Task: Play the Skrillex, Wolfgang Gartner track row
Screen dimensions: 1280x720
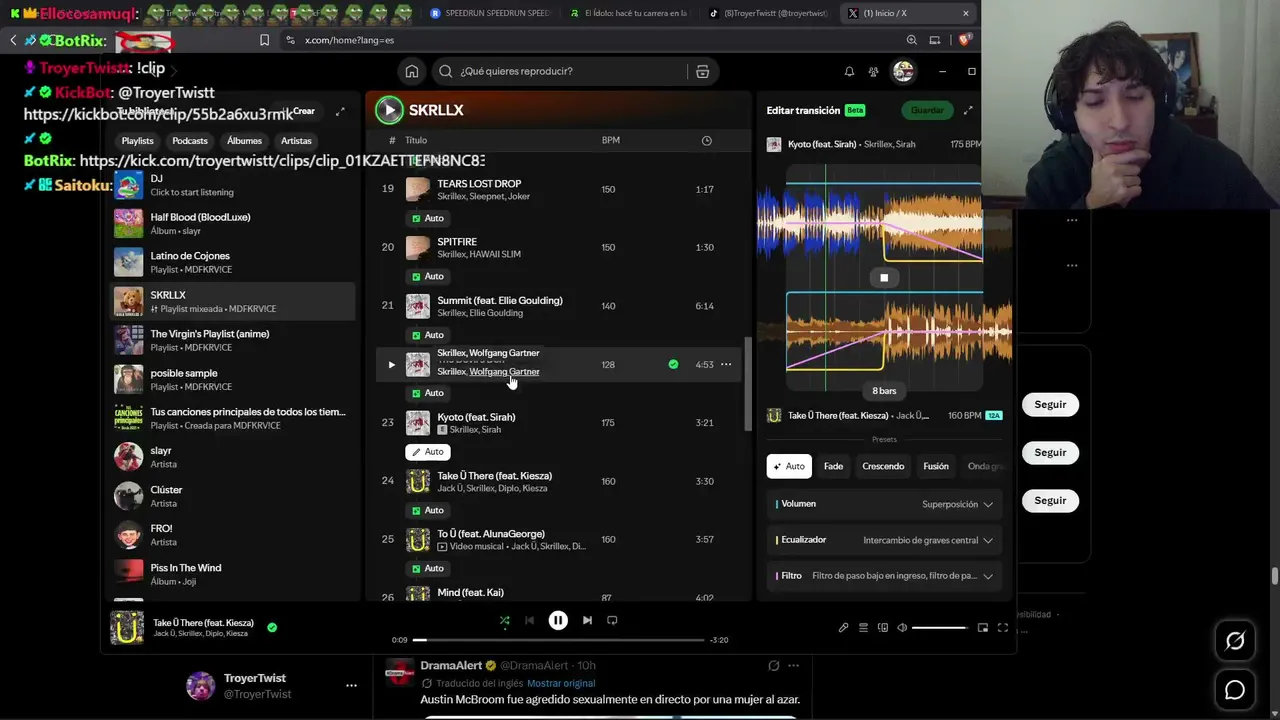Action: click(391, 365)
